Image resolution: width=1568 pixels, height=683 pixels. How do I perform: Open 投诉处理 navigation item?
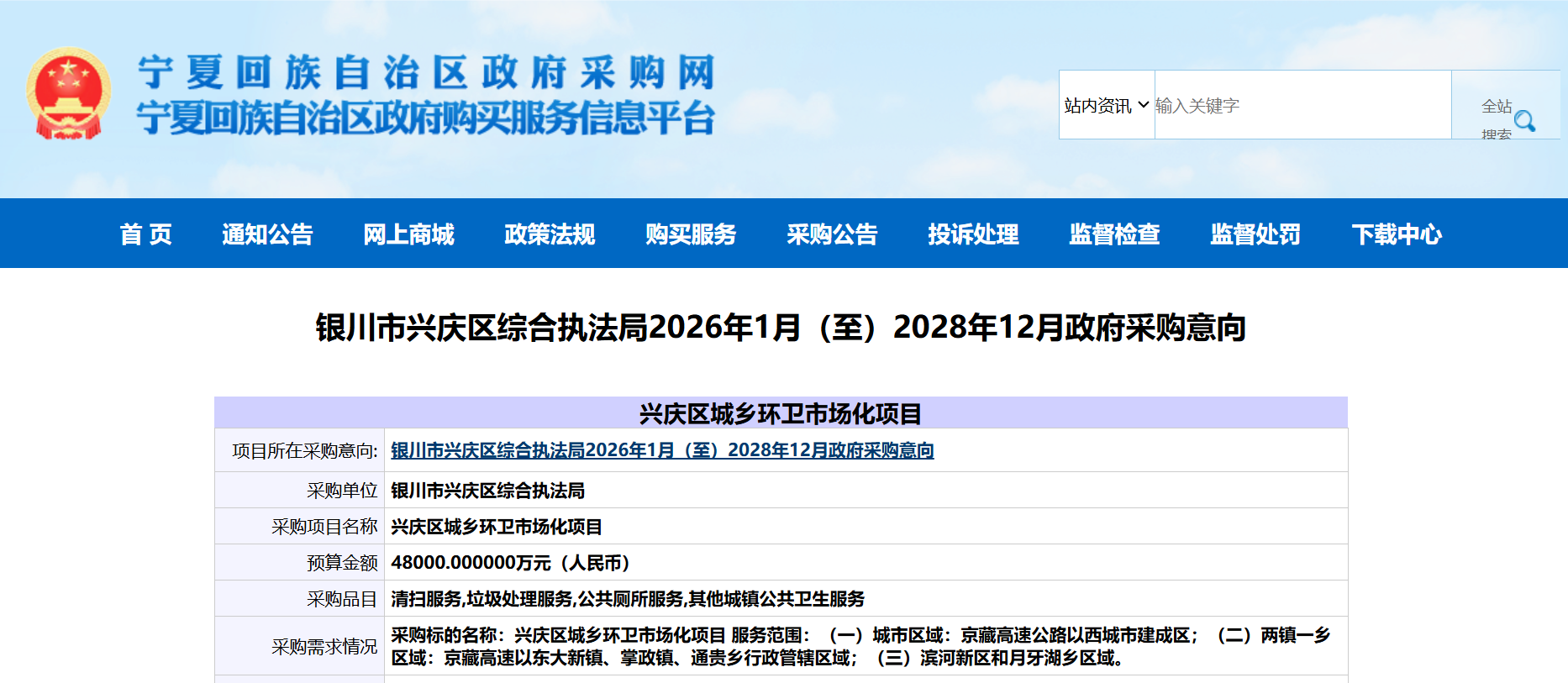coord(973,234)
